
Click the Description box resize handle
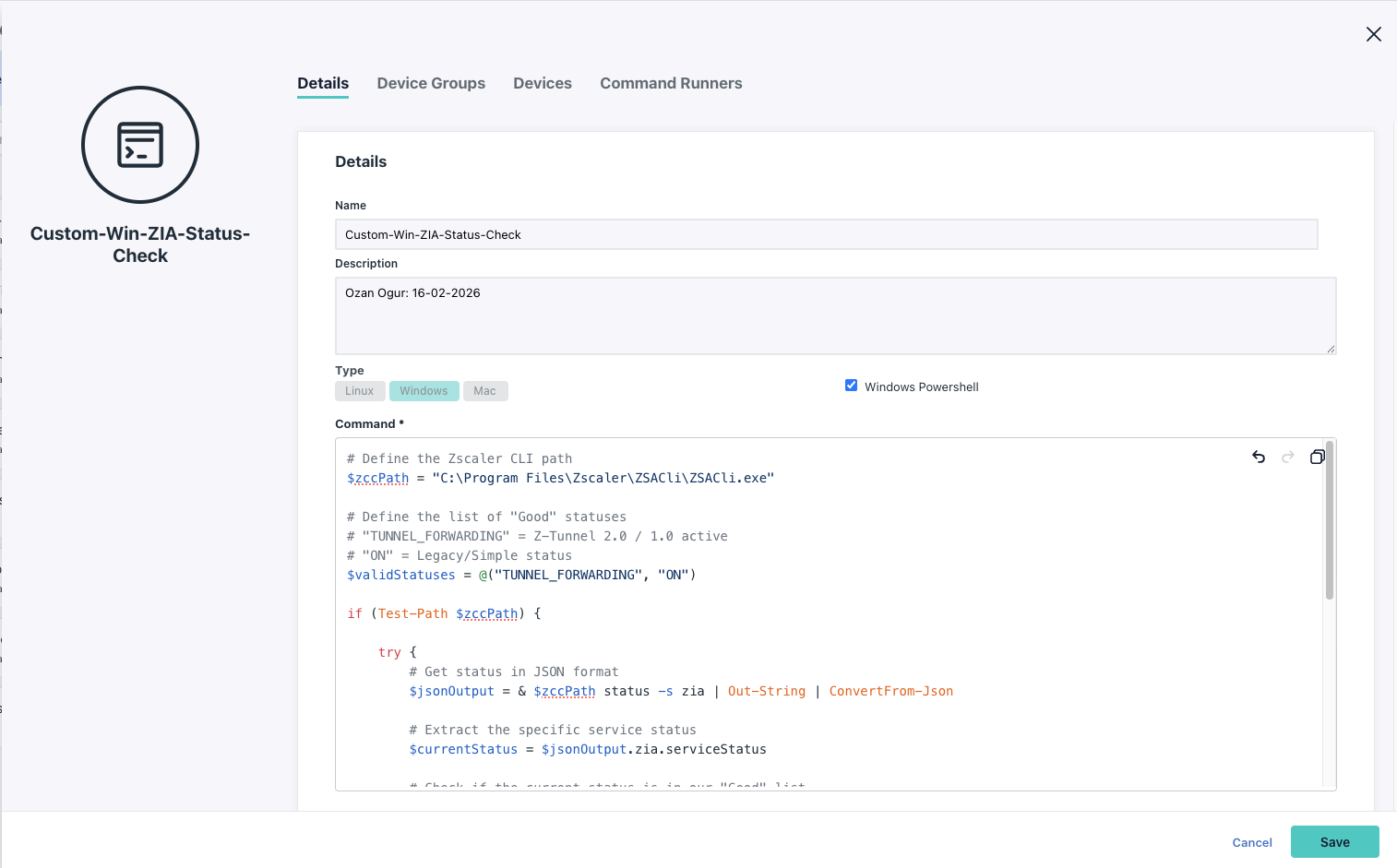pos(1330,349)
